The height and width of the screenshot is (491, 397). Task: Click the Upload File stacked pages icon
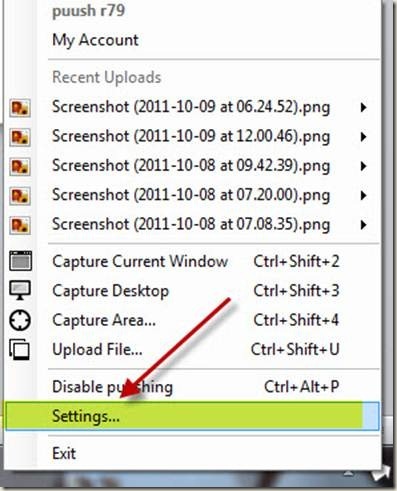[x=19, y=349]
